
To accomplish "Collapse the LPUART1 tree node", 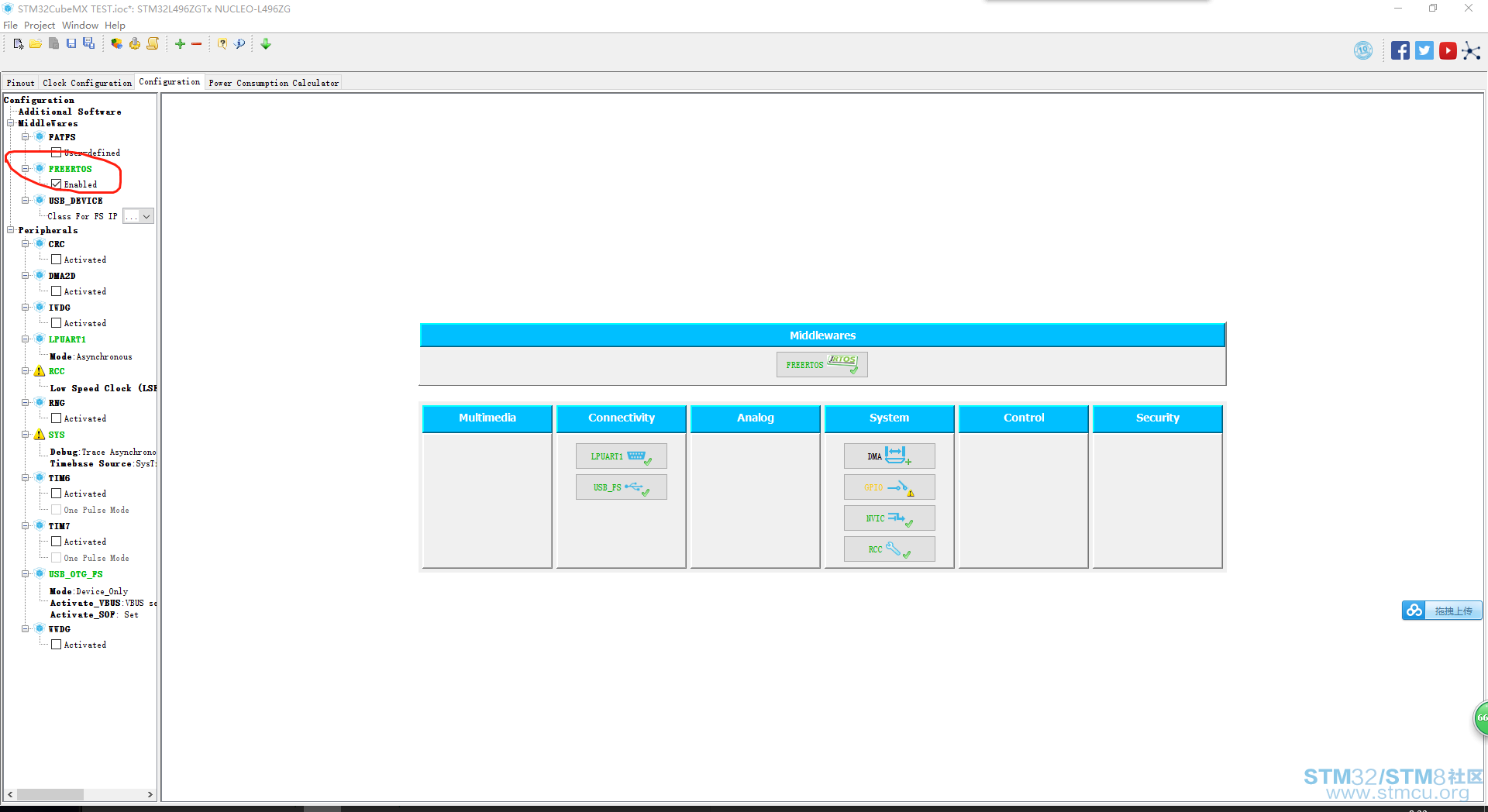I will (x=25, y=339).
